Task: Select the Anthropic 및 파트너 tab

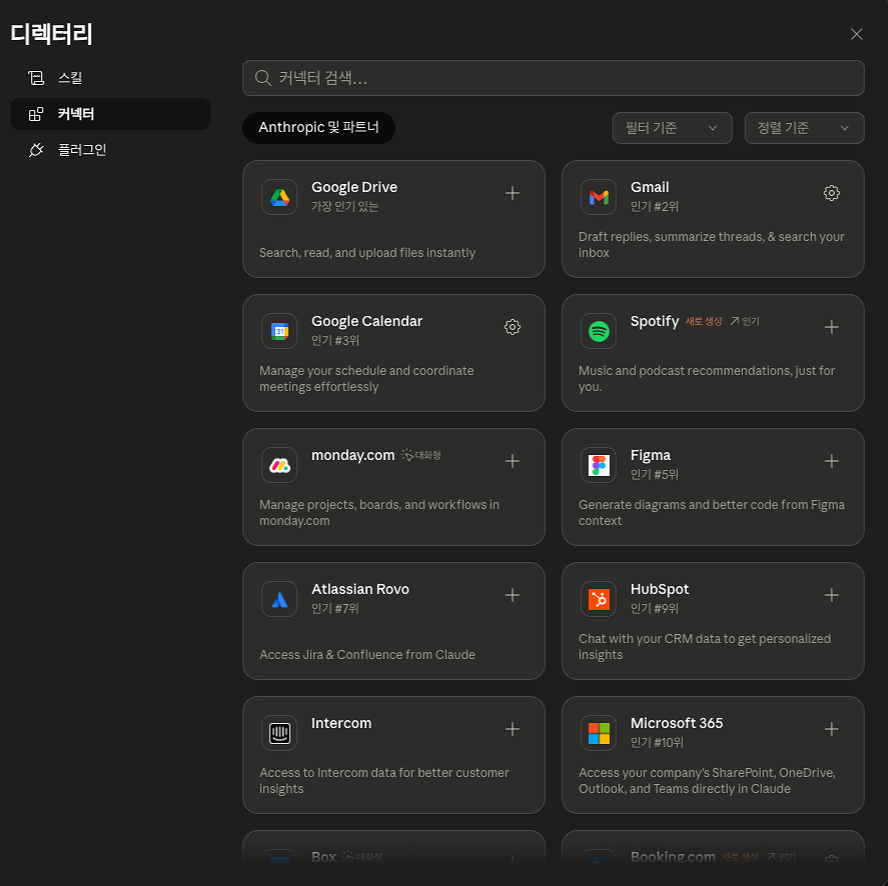Action: [318, 127]
